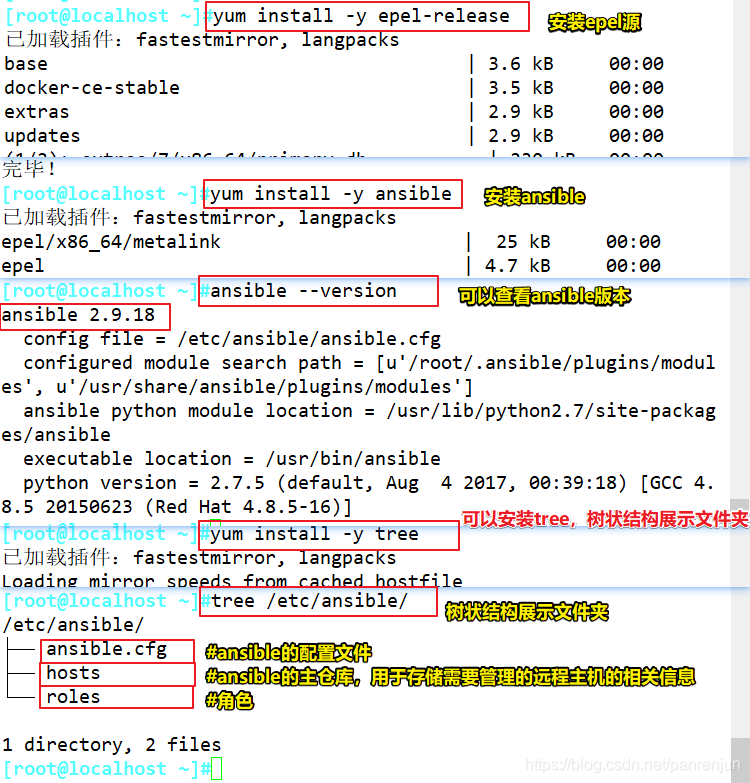This screenshot has width=750, height=783.
Task: Click the 'yum install -y tree' command
Action: [x=314, y=534]
